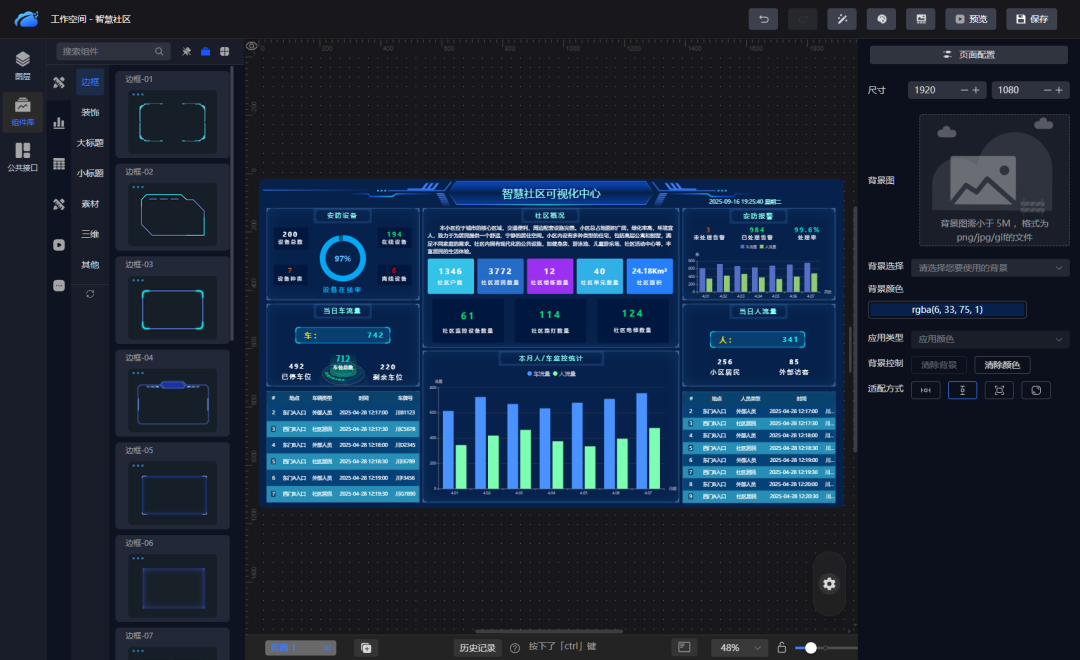Select the blue toolbox icon beside search
The image size is (1080, 660).
205,52
